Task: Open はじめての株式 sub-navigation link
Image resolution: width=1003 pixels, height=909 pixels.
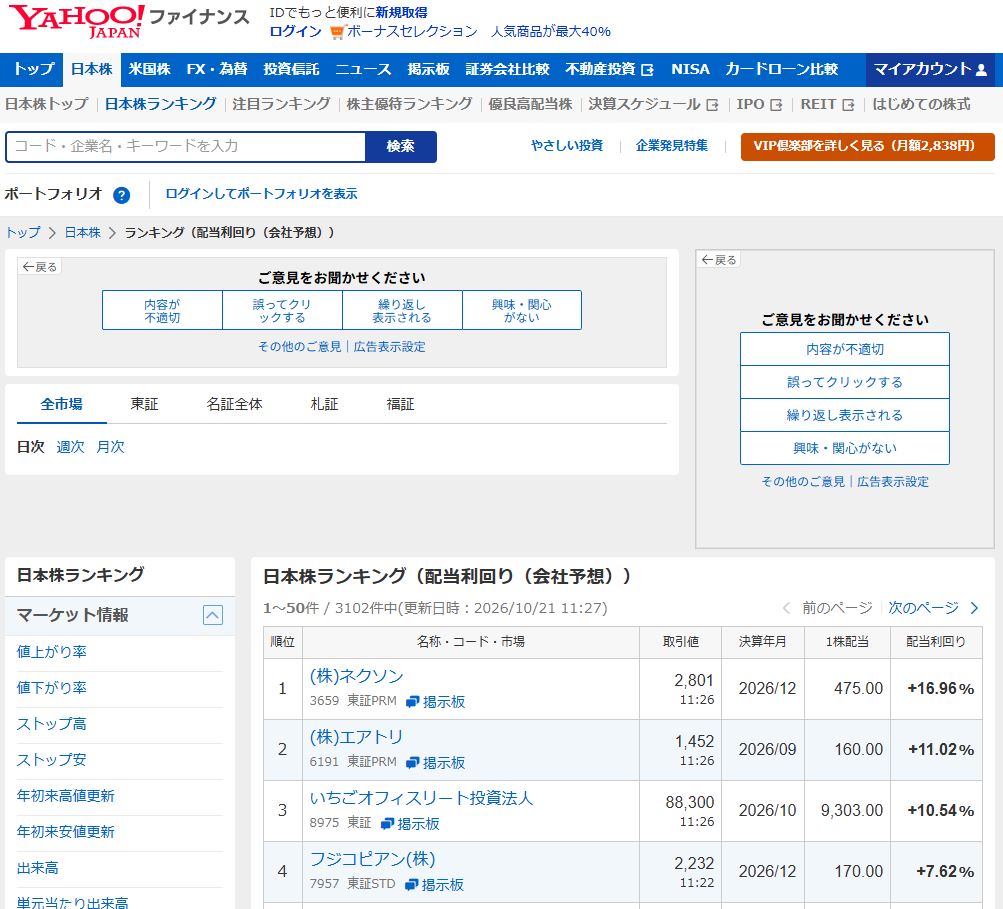Action: click(x=921, y=104)
